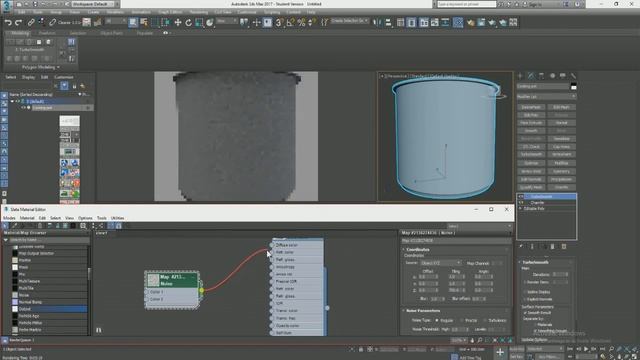Open scene explorer Display menu

click(28, 77)
